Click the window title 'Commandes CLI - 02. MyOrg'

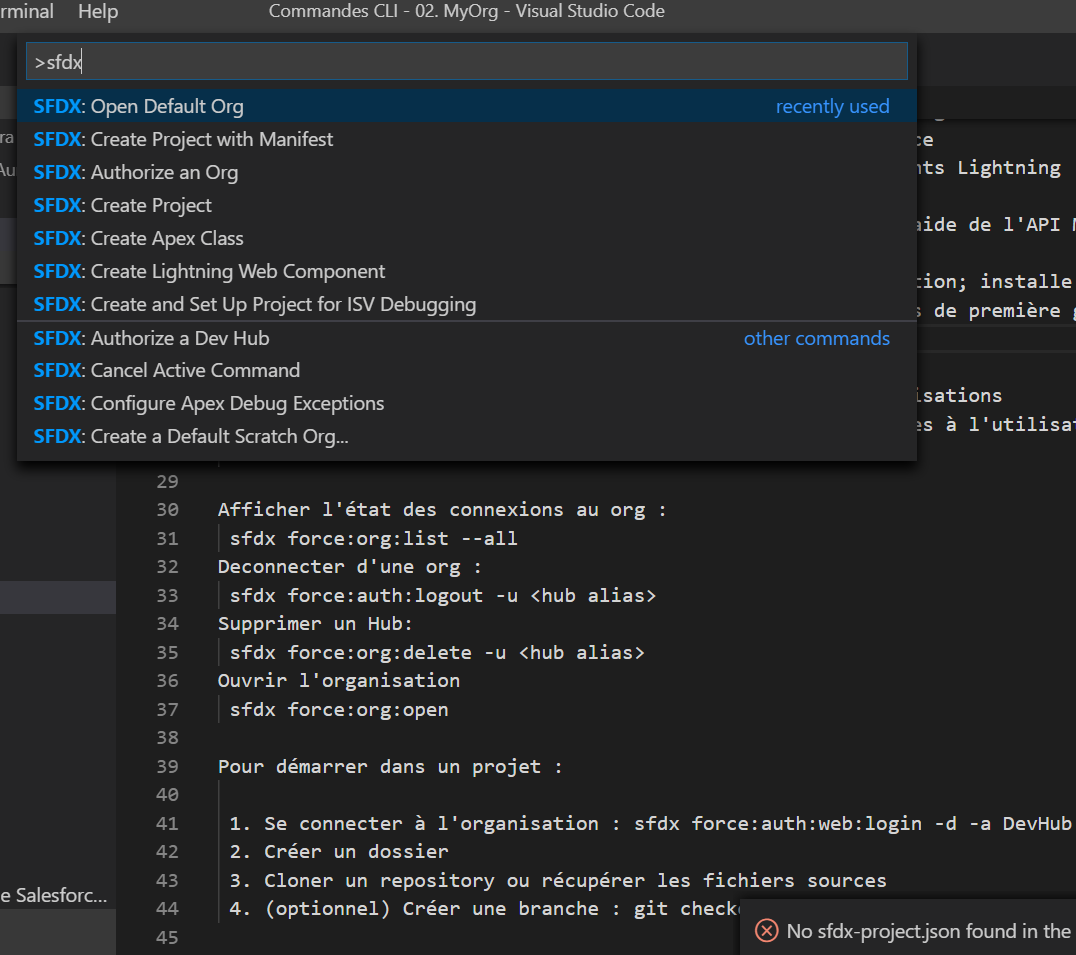point(467,11)
